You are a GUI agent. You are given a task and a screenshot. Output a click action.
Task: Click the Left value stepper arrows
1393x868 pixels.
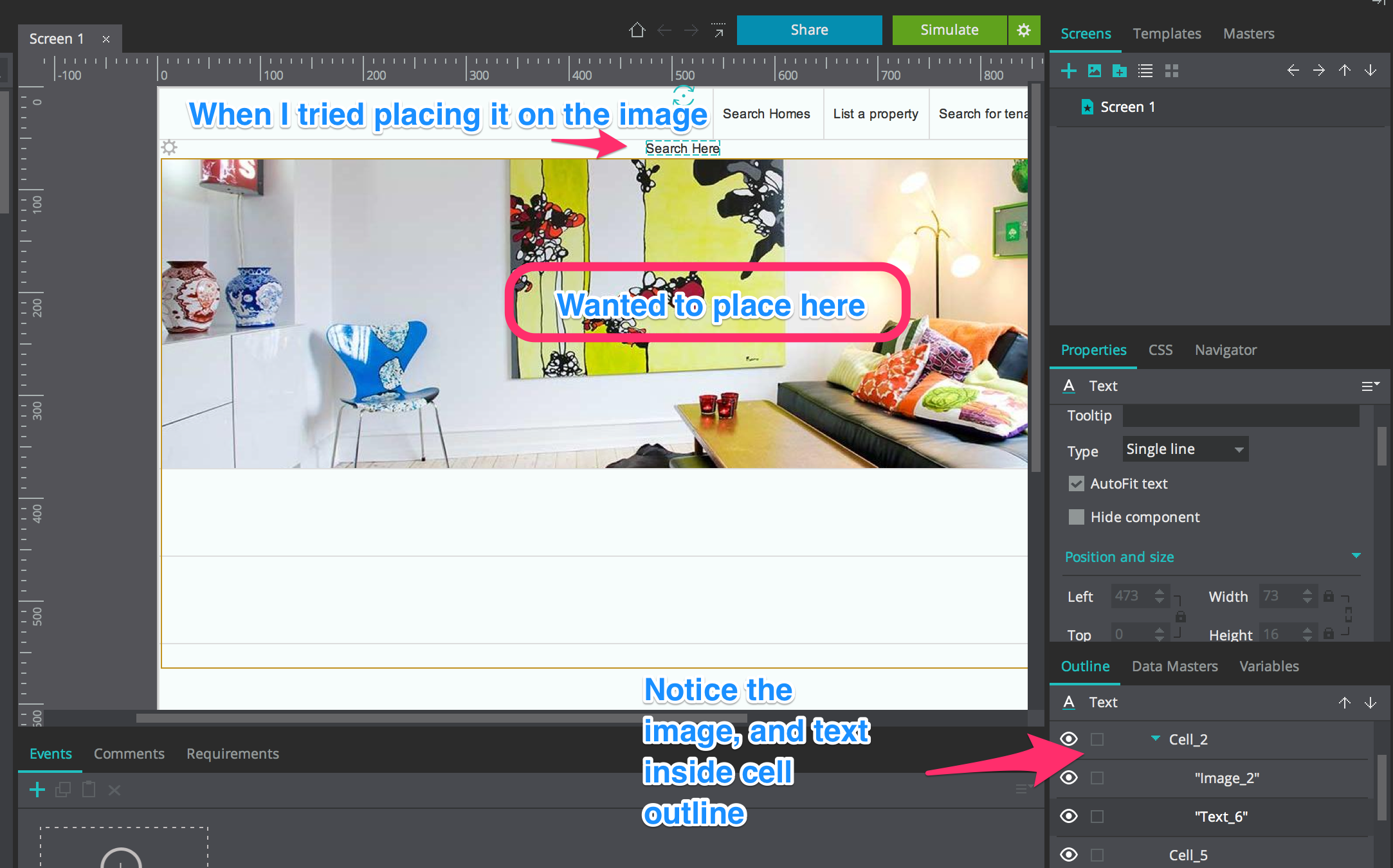point(1159,596)
